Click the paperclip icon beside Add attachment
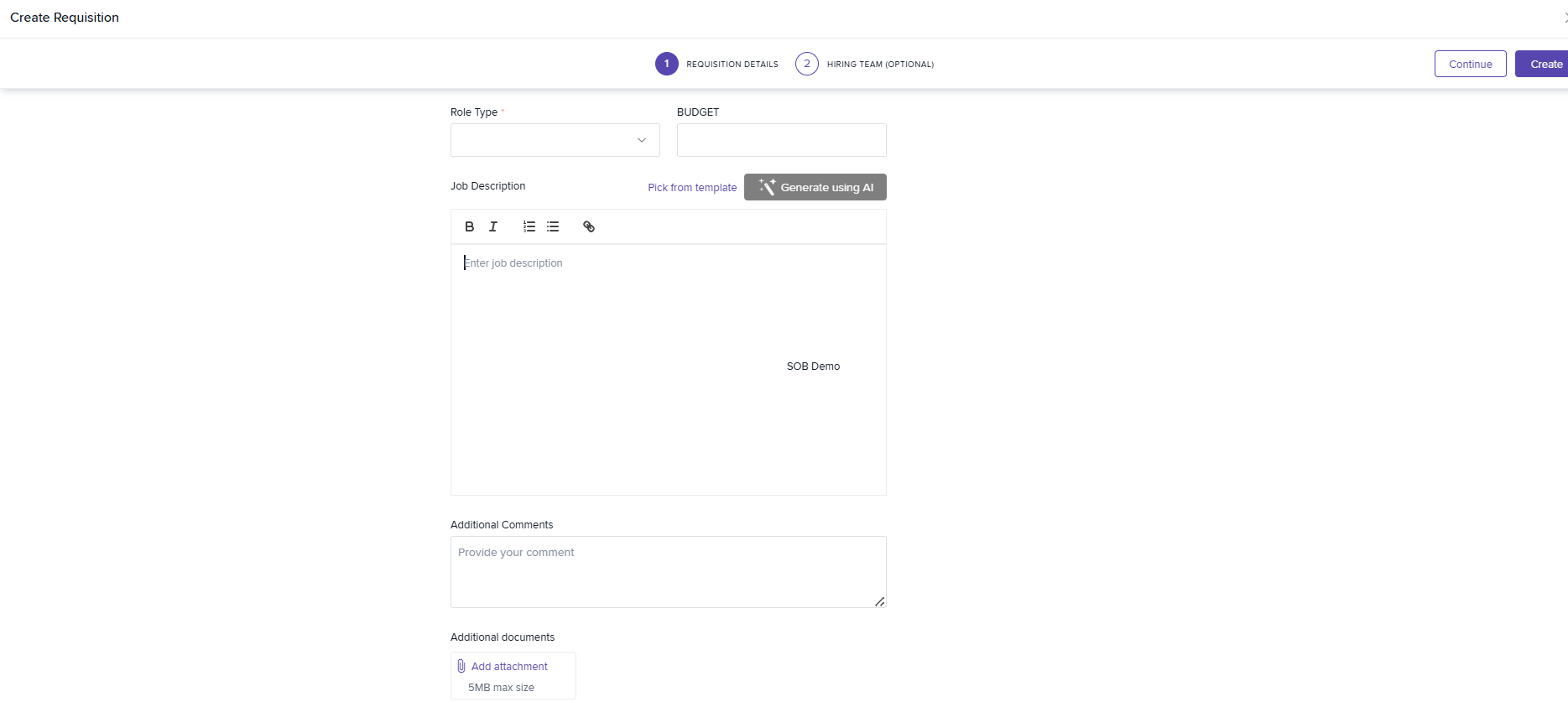This screenshot has width=1568, height=702. [x=461, y=666]
